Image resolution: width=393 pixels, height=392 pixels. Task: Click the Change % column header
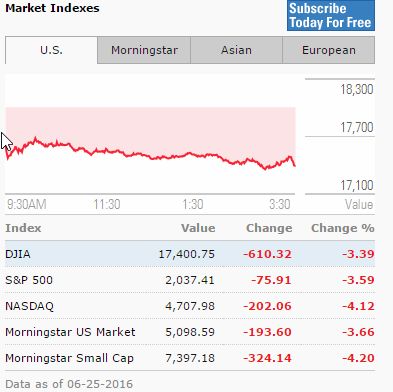343,228
